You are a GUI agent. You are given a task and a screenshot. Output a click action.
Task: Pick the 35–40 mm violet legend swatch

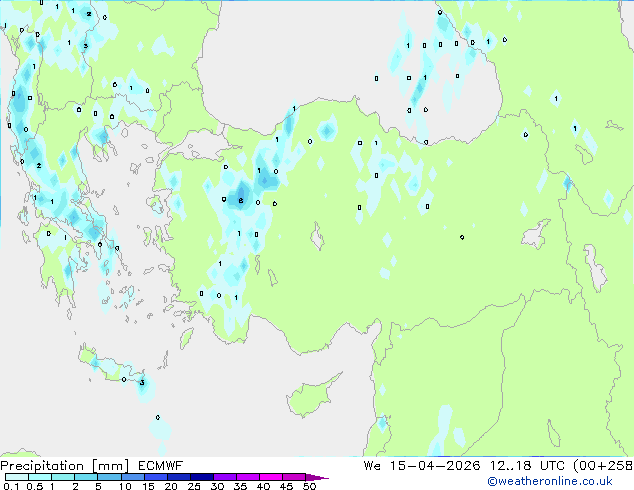[247, 477]
